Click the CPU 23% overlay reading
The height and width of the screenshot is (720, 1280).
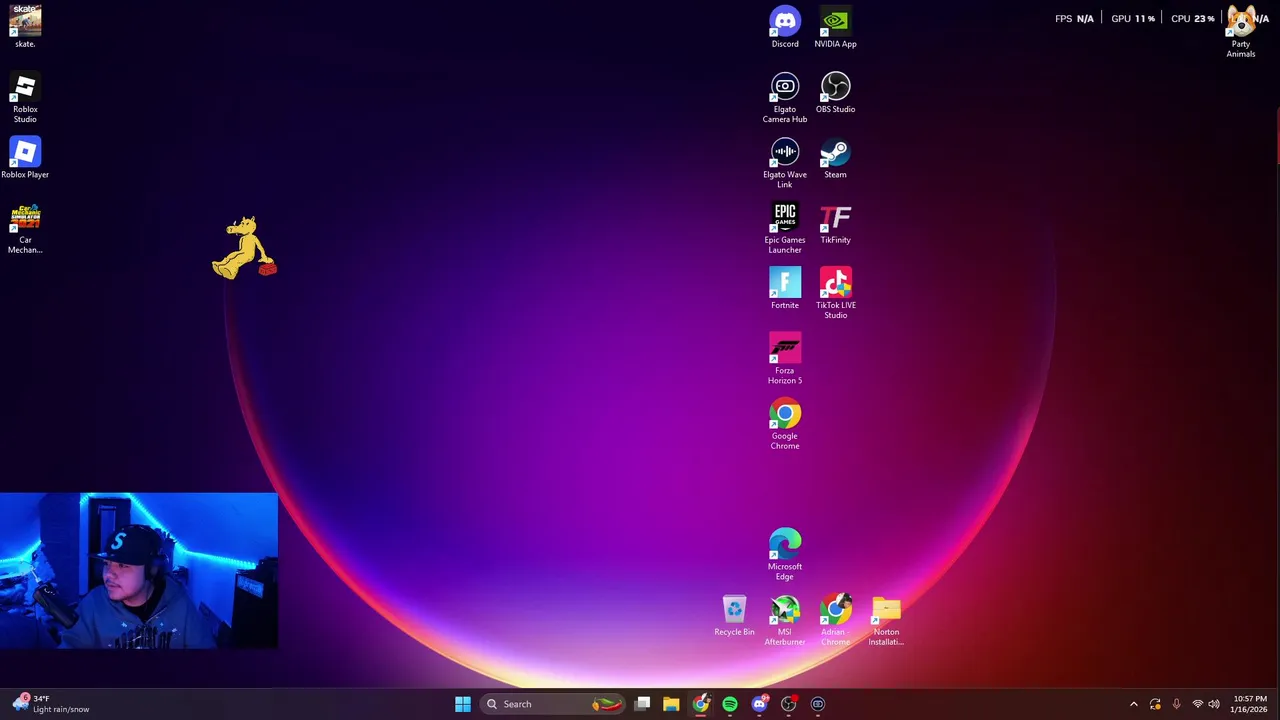(x=1192, y=18)
